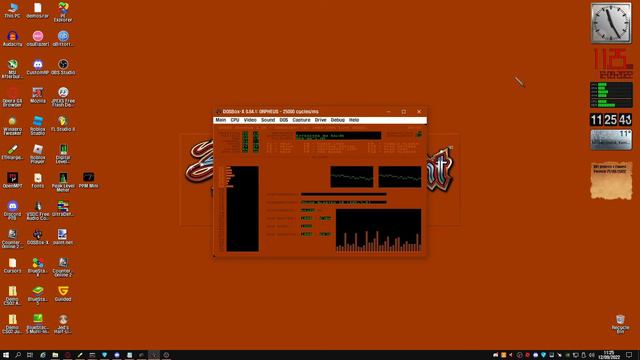Open the Main menu in DOSBox-X
This screenshot has width=640, height=360.
point(220,120)
